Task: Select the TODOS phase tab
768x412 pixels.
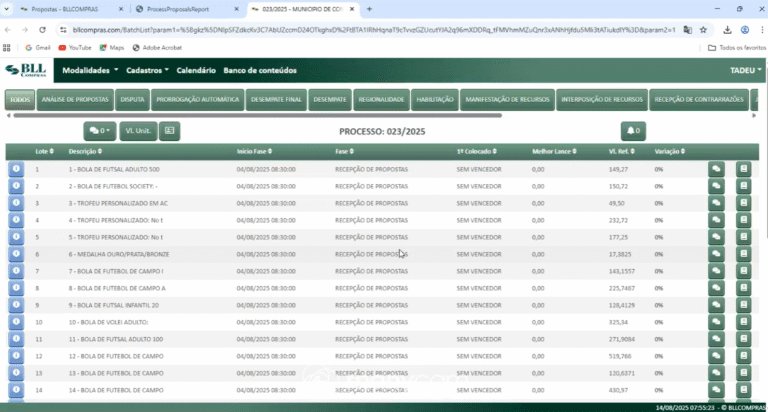Action: 20,99
